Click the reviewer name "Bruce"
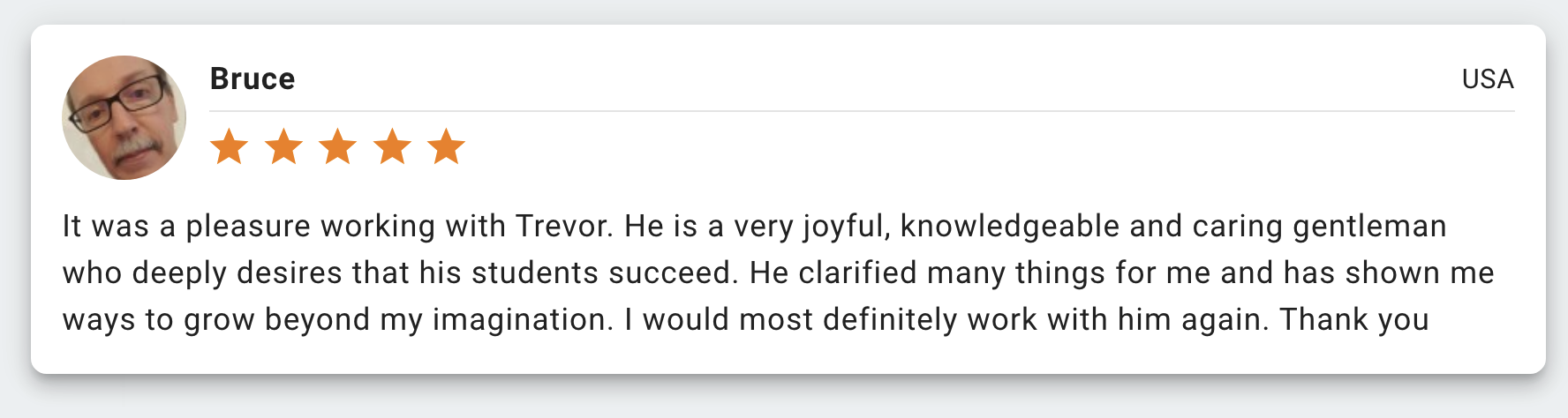This screenshot has width=1568, height=418. (253, 79)
